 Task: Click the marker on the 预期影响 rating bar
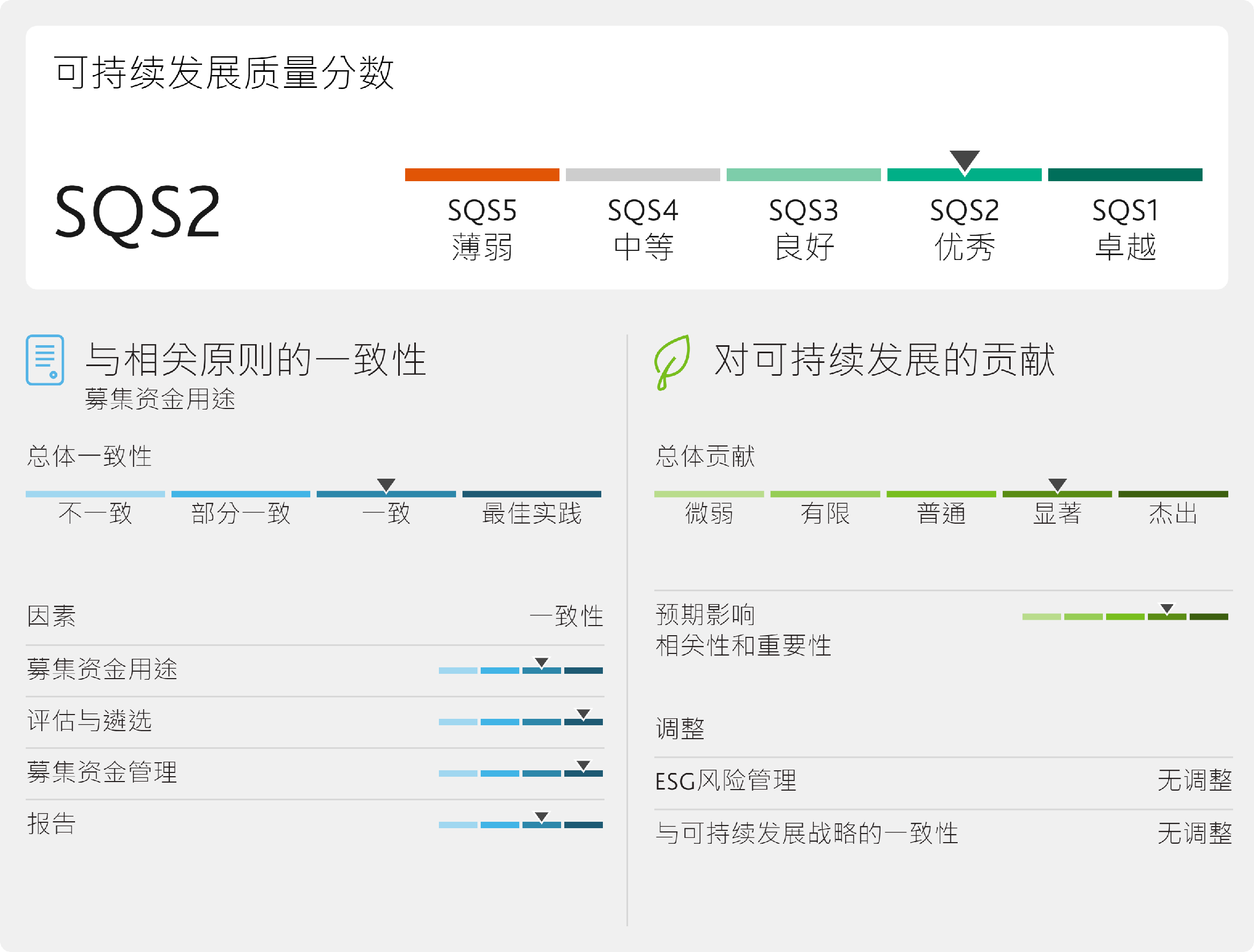1167,608
